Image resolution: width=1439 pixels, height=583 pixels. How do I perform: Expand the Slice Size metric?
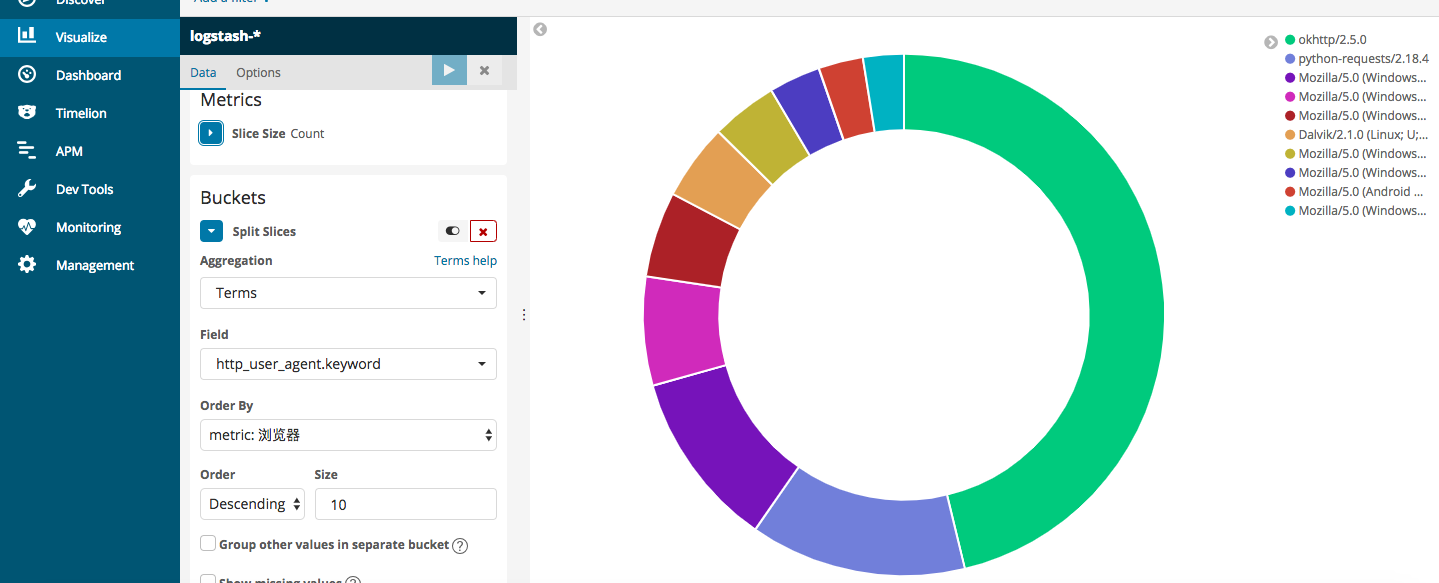(211, 133)
